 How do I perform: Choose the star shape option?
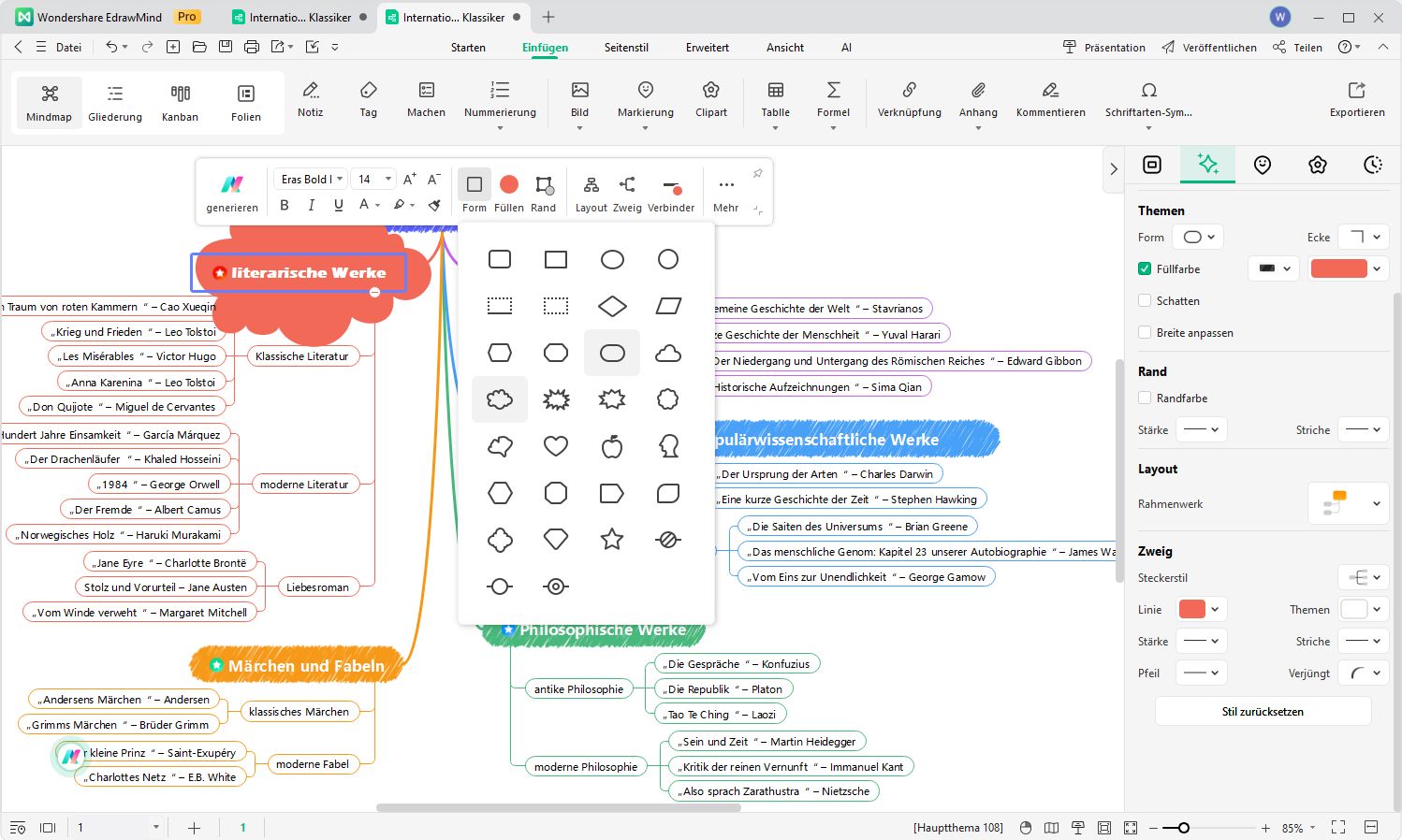(x=612, y=539)
